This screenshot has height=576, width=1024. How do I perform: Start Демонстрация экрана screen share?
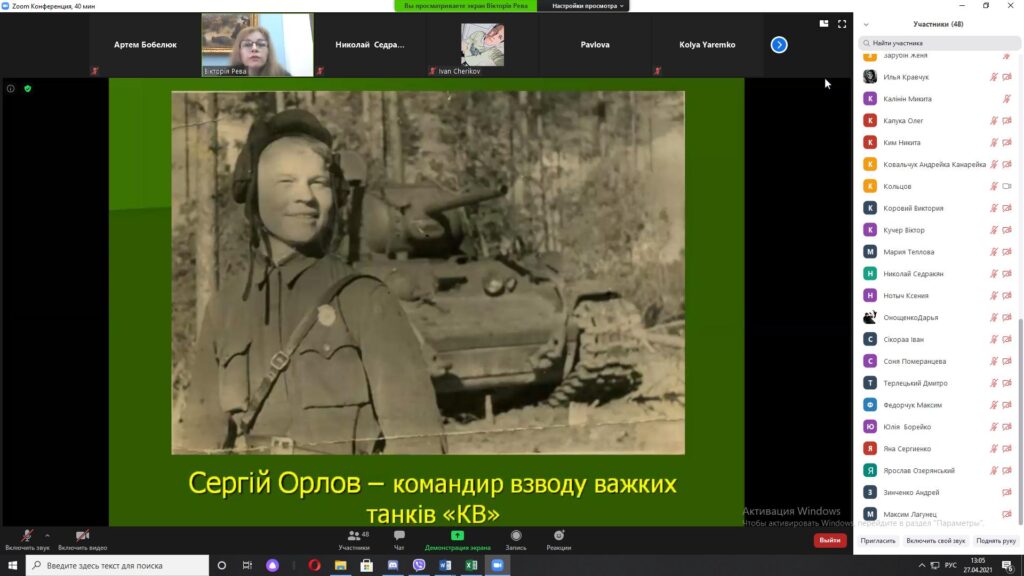coord(457,539)
